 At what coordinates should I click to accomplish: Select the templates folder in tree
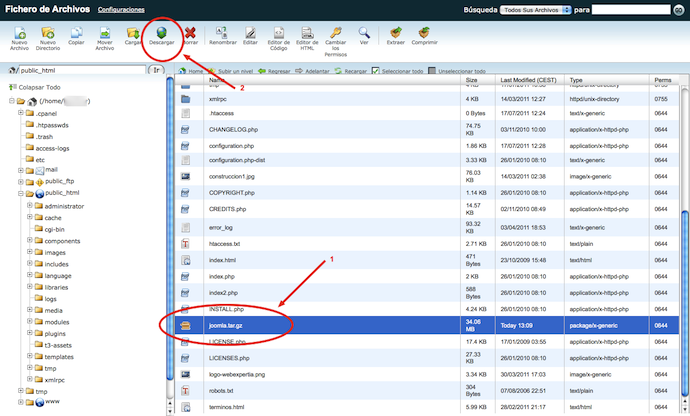pyautogui.click(x=59, y=357)
